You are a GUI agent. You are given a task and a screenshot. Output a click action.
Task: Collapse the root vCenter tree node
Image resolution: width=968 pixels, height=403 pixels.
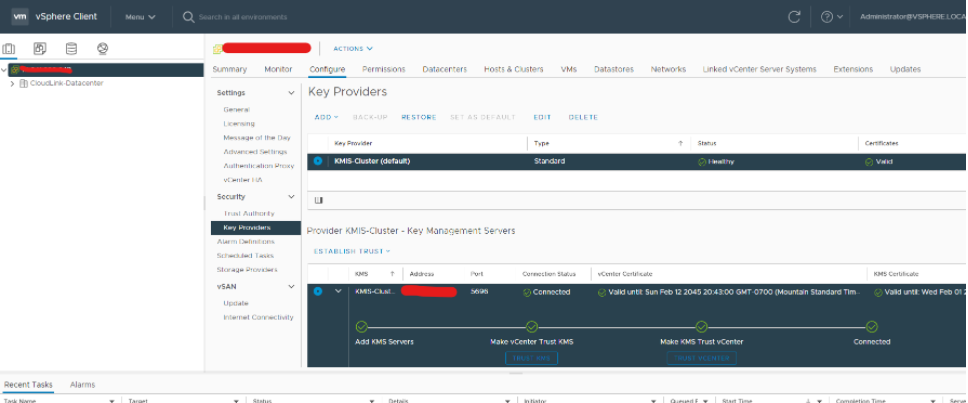[4, 70]
